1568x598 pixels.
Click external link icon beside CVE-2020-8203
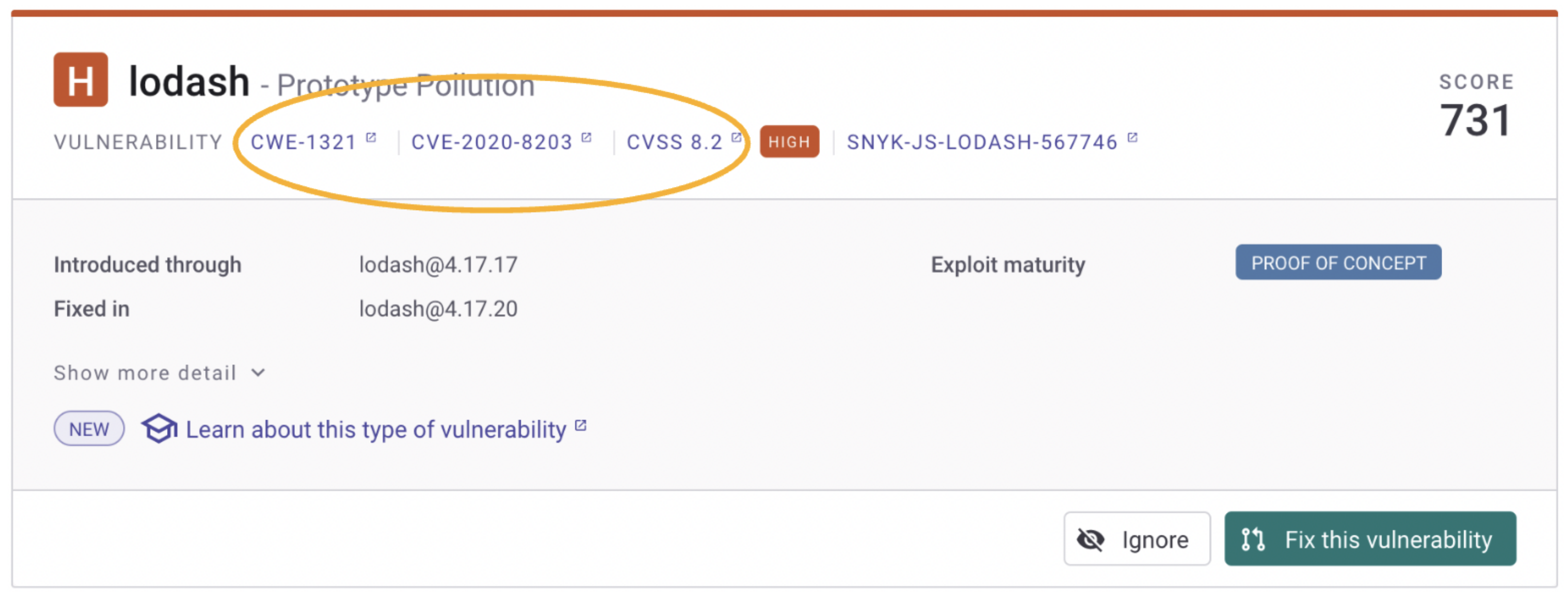(x=586, y=137)
